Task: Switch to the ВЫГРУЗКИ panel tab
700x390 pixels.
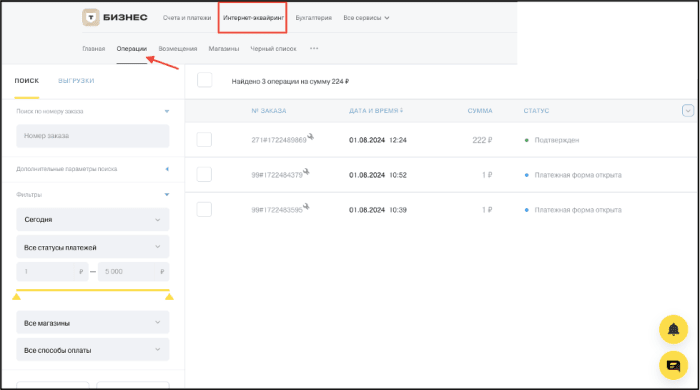Action: 76,81
